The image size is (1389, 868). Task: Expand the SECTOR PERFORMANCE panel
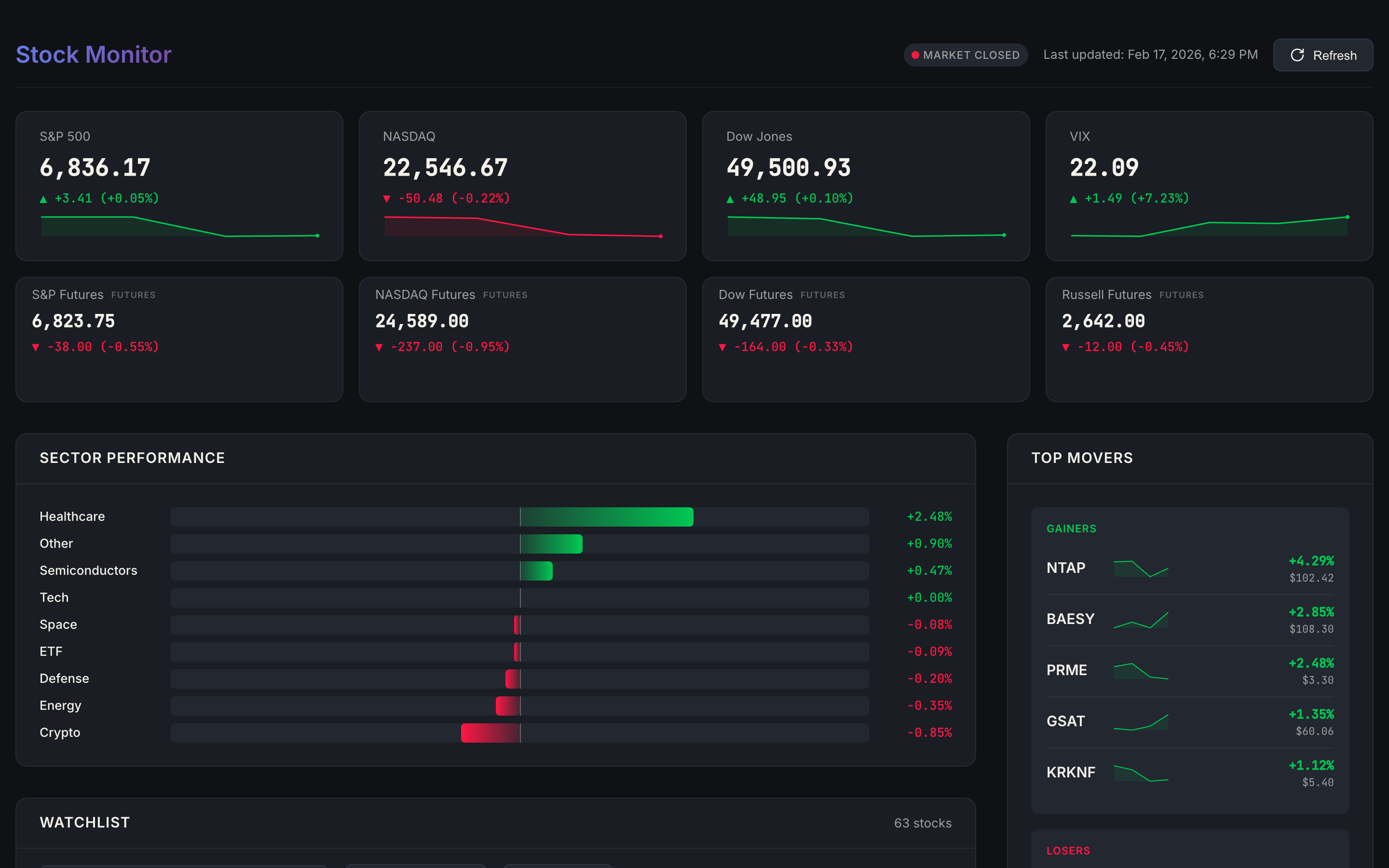(132, 458)
